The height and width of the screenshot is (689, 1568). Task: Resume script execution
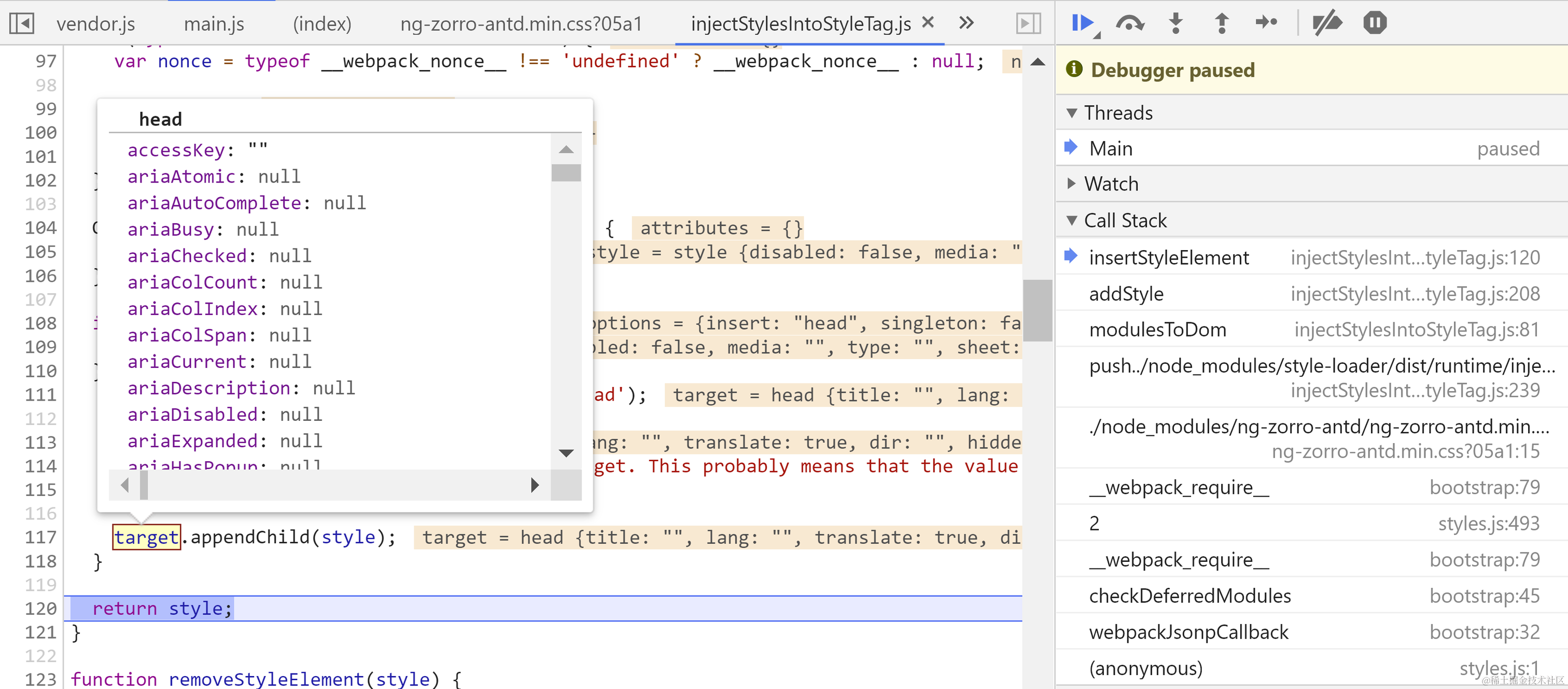(1082, 23)
